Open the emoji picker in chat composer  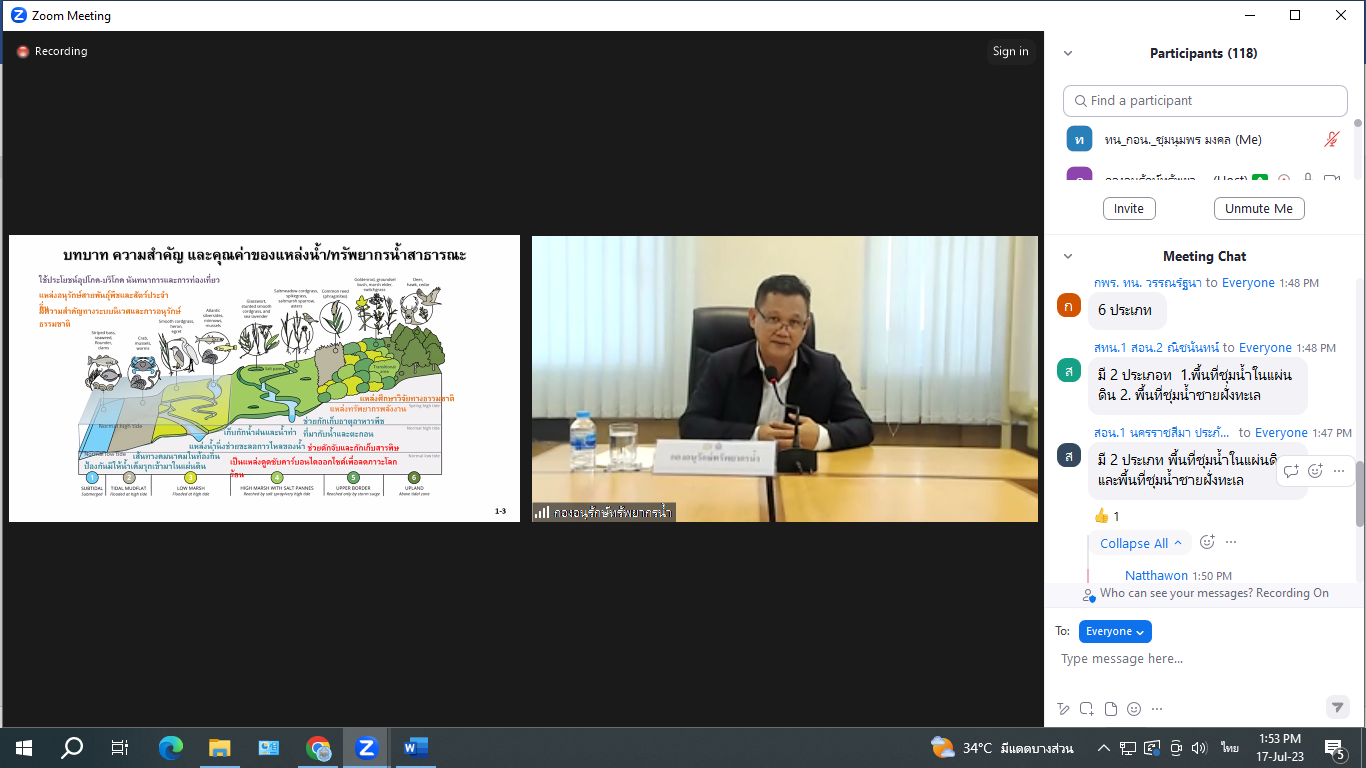[1133, 709]
